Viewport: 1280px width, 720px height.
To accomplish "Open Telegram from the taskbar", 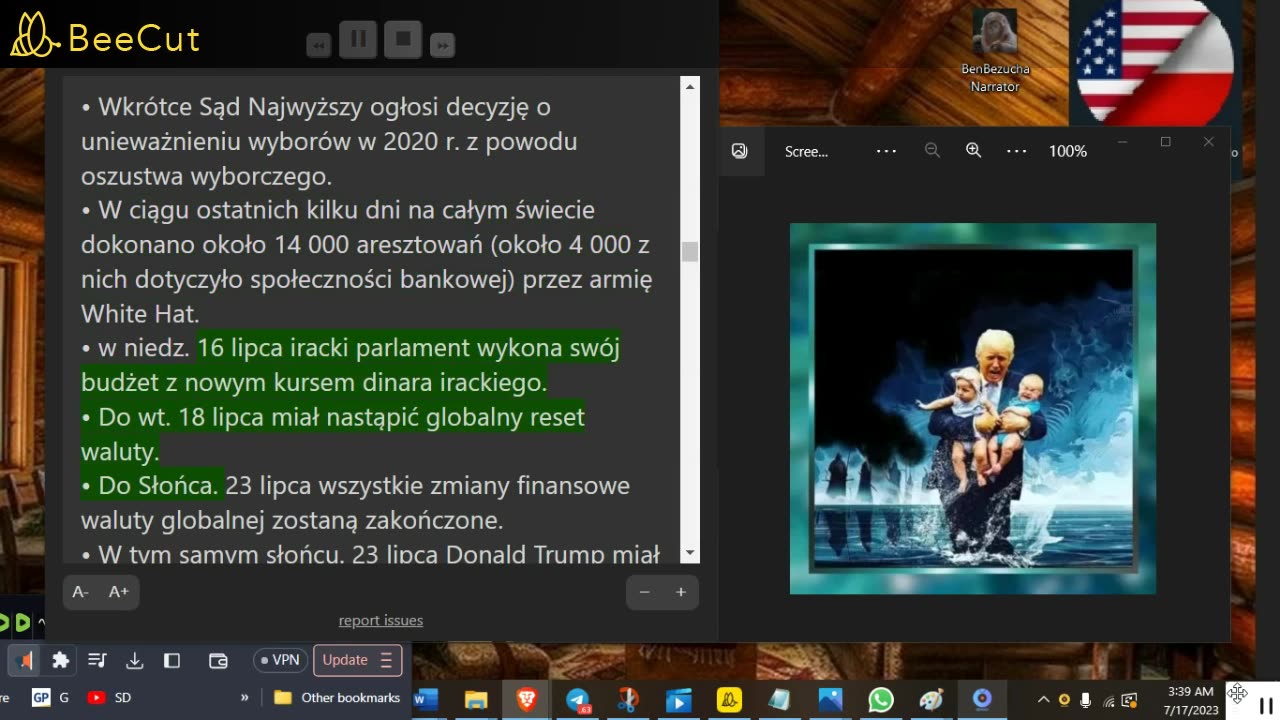I will click(578, 700).
